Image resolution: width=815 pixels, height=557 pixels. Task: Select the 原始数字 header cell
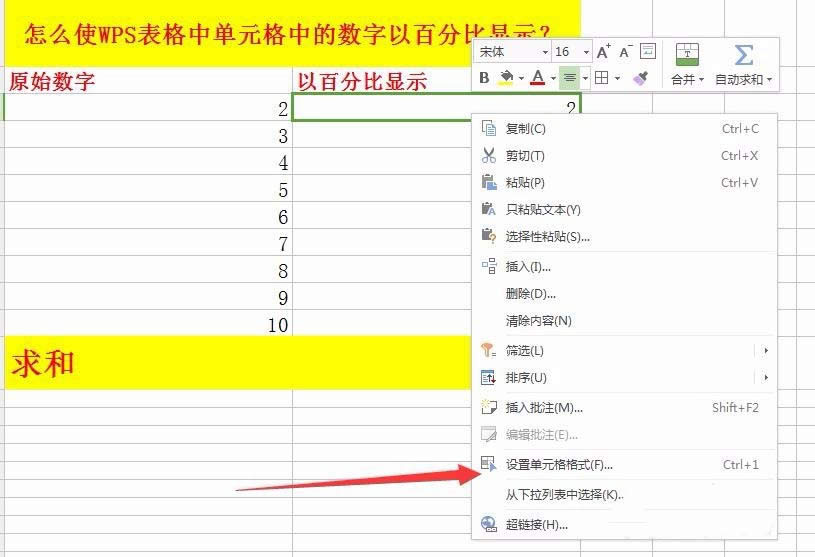148,81
